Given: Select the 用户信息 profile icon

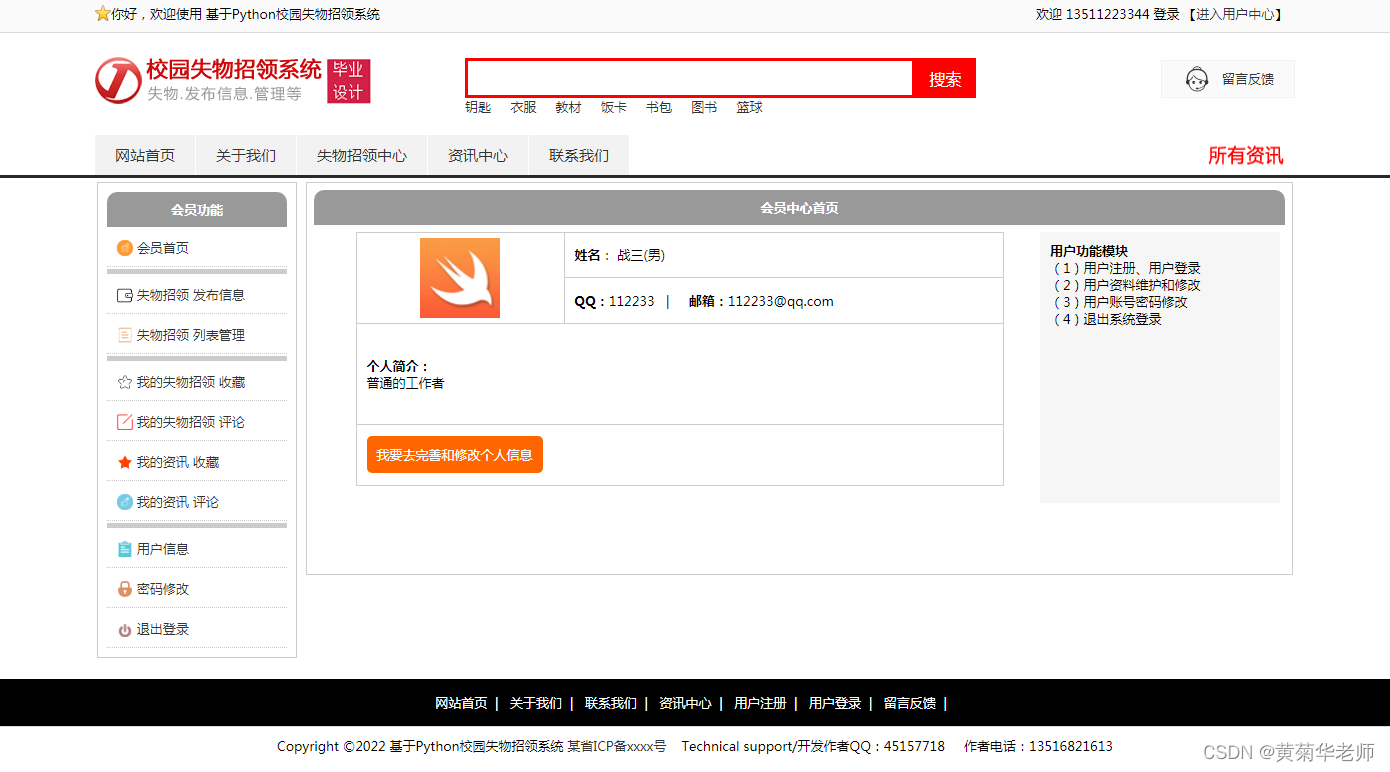Looking at the screenshot, I should pyautogui.click(x=125, y=548).
